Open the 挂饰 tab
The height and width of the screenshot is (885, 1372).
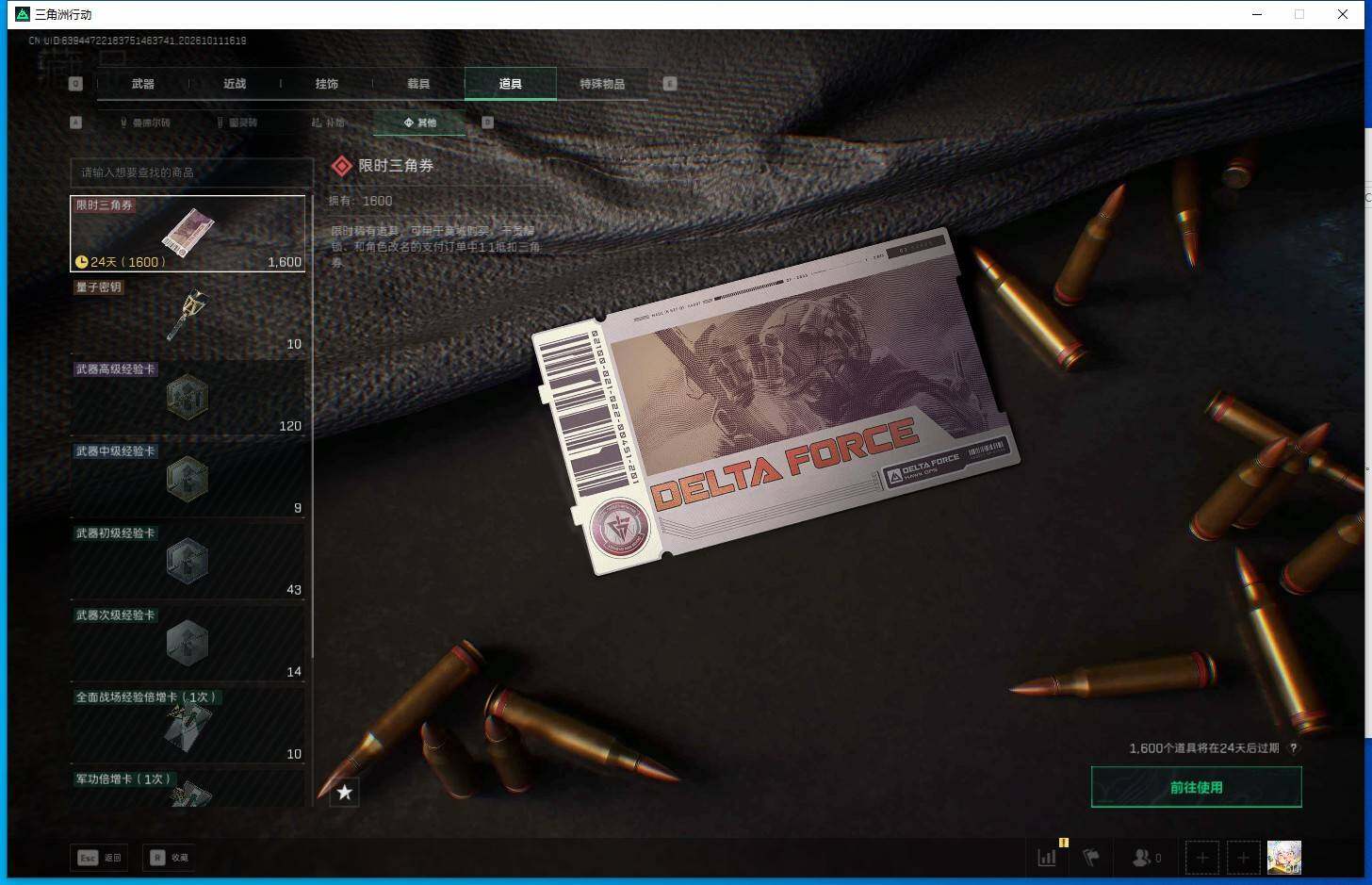327,84
